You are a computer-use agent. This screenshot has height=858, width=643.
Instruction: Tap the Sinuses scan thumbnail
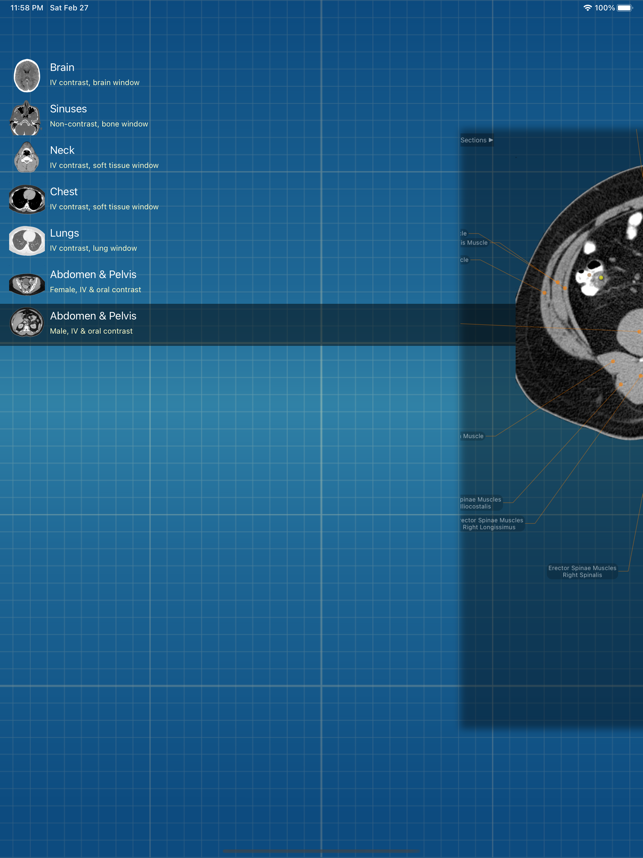[x=26, y=117]
